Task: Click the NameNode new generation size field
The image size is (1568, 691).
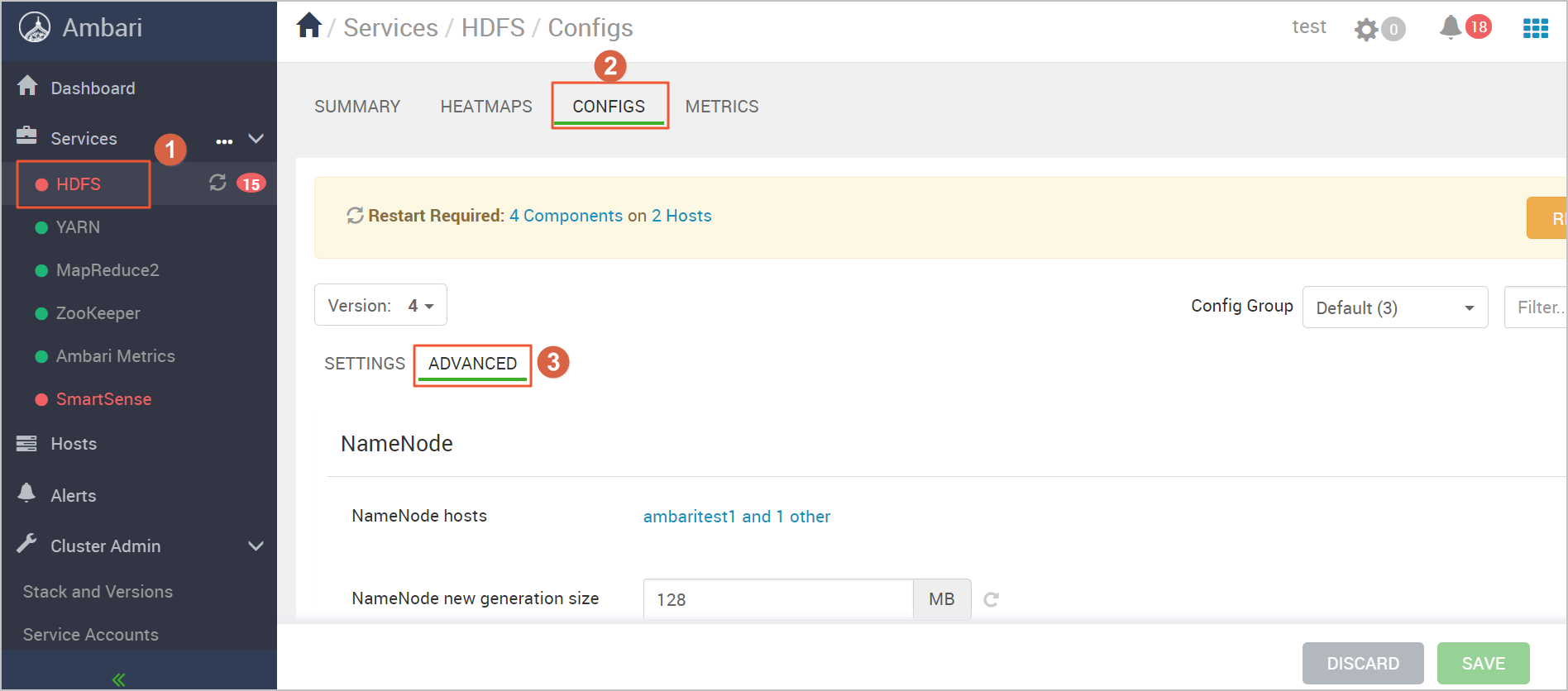Action: pos(778,599)
